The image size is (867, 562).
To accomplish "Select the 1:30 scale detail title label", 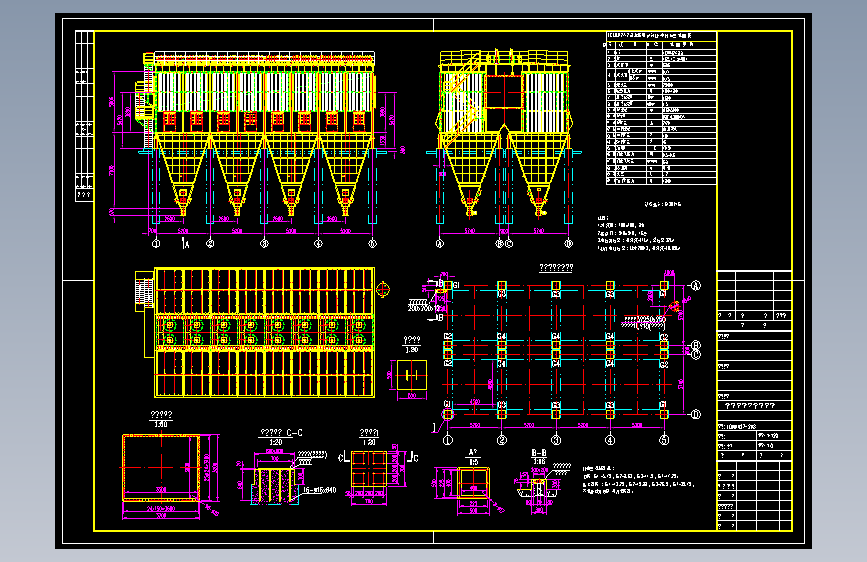I will pos(411,345).
